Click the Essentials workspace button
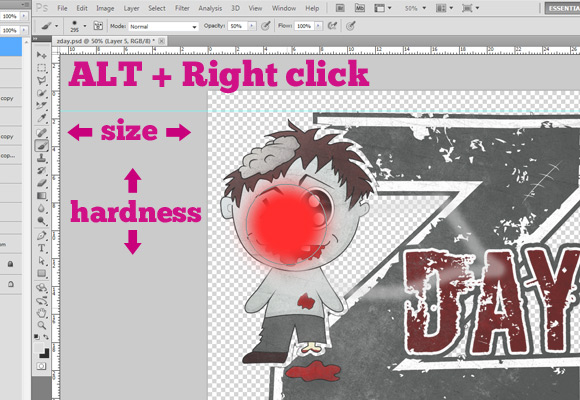Screen dimensions: 580x400 (x=562, y=8)
